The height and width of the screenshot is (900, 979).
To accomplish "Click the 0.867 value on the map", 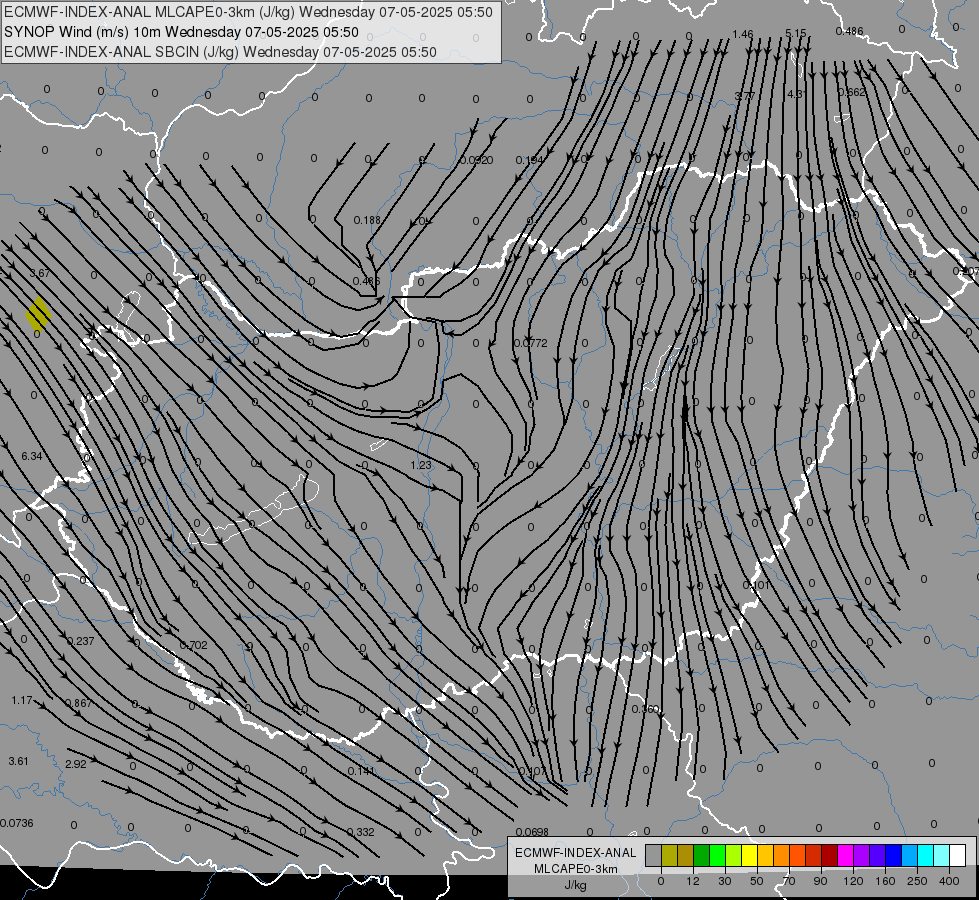I will click(x=79, y=703).
